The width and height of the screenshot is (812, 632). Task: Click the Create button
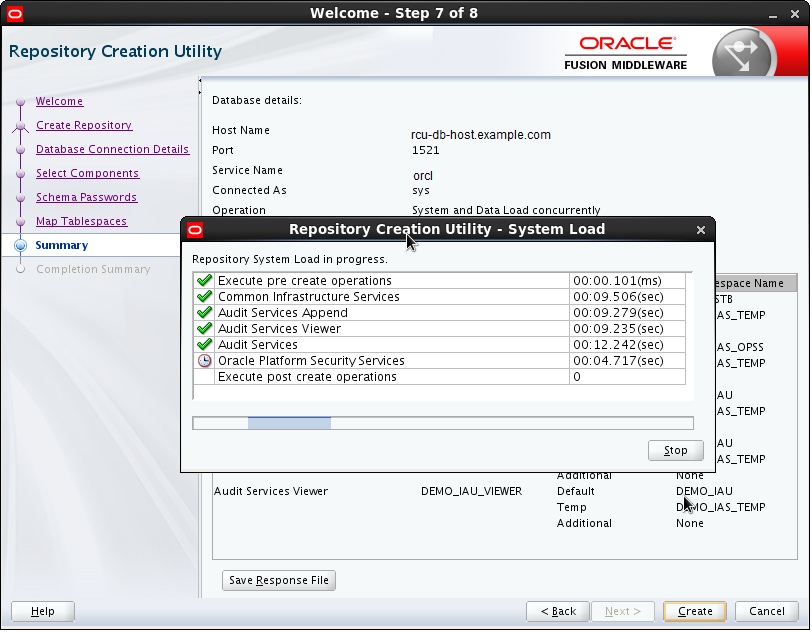tap(695, 611)
